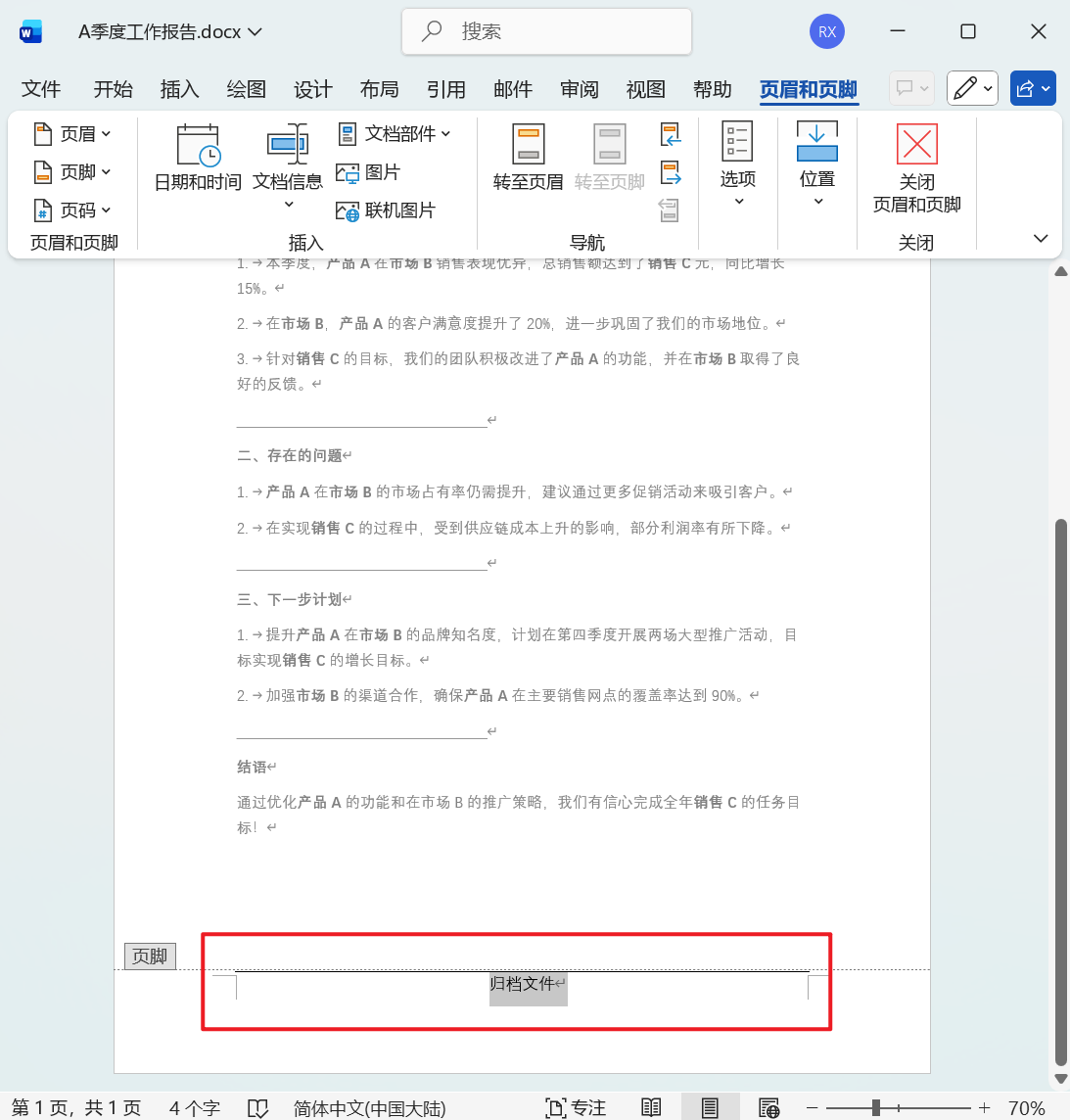The height and width of the screenshot is (1120, 1070).
Task: Close header and footer editing mode
Action: pos(916,166)
